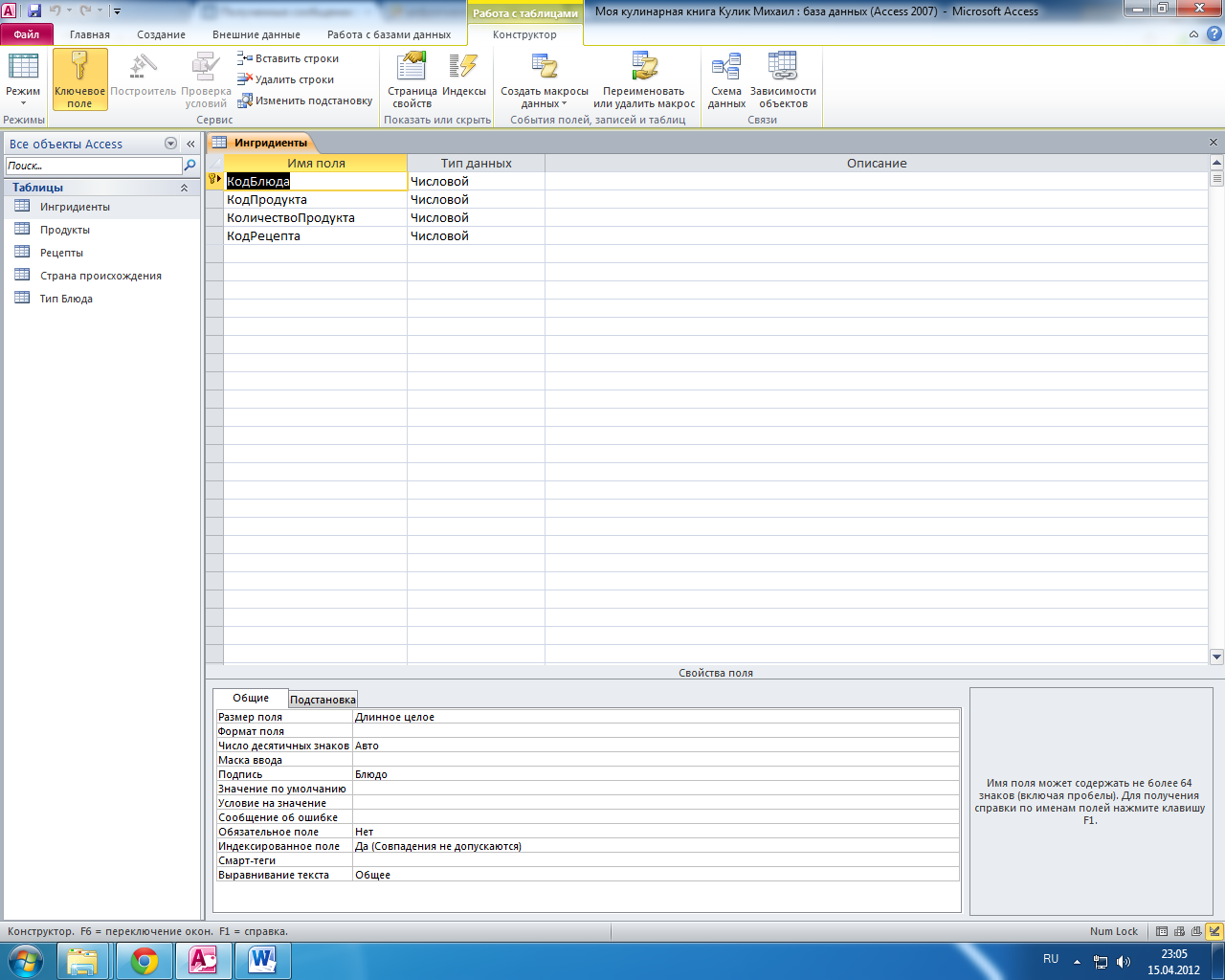The image size is (1225, 980).
Task: Click data type cell of КодРецепта
Action: [476, 235]
